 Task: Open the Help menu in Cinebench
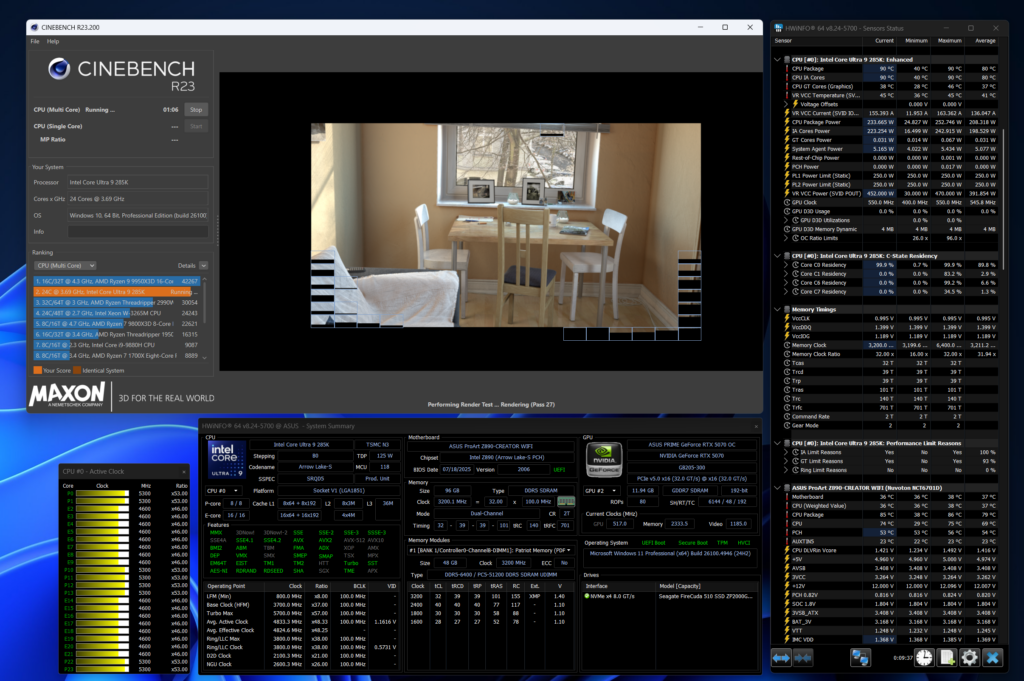(x=53, y=41)
